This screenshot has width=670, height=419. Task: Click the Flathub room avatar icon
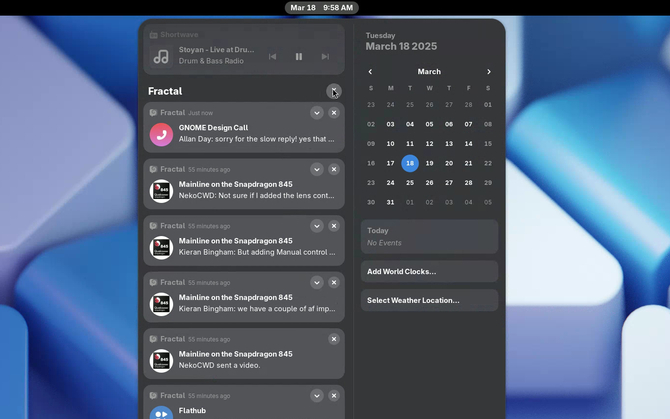tap(161, 413)
